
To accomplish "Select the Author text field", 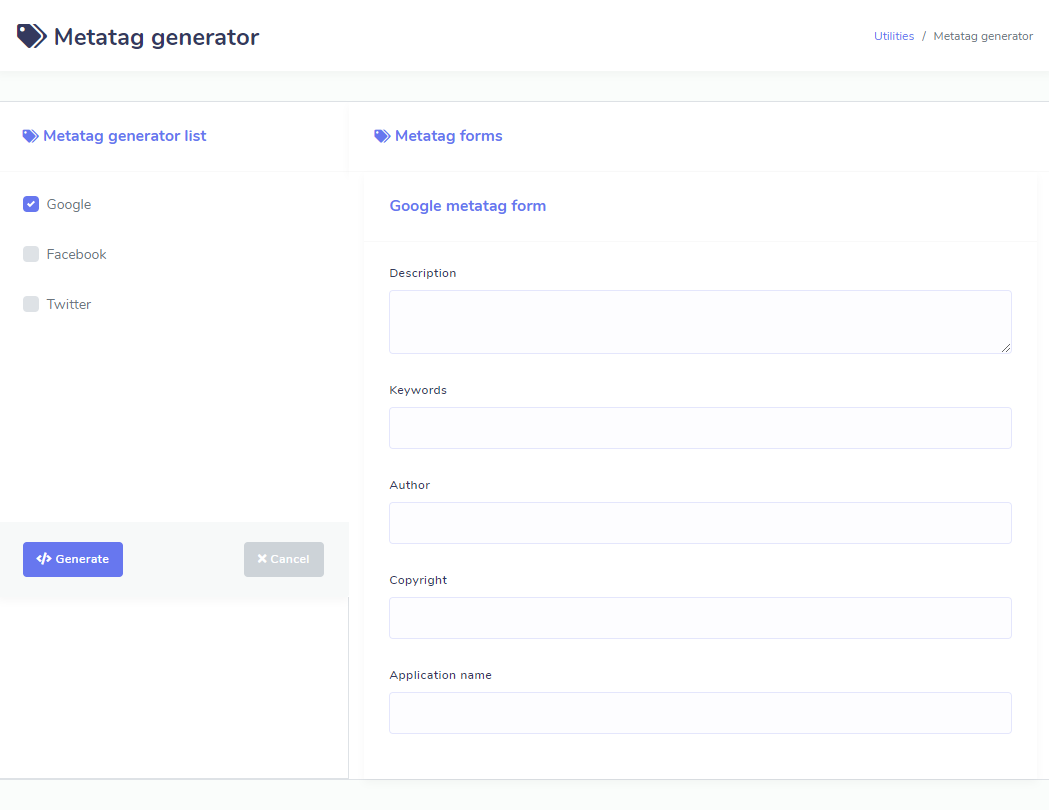I will point(699,523).
